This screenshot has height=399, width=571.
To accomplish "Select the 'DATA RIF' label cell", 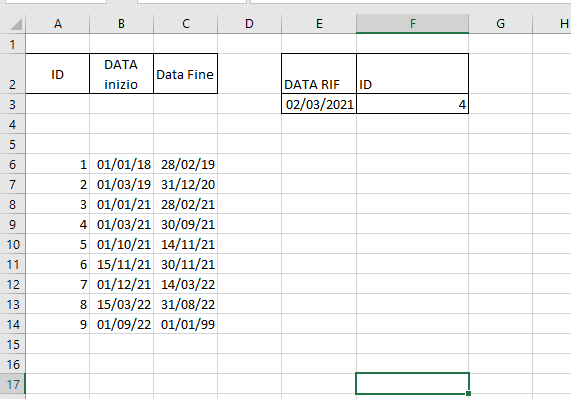I will 319,74.
